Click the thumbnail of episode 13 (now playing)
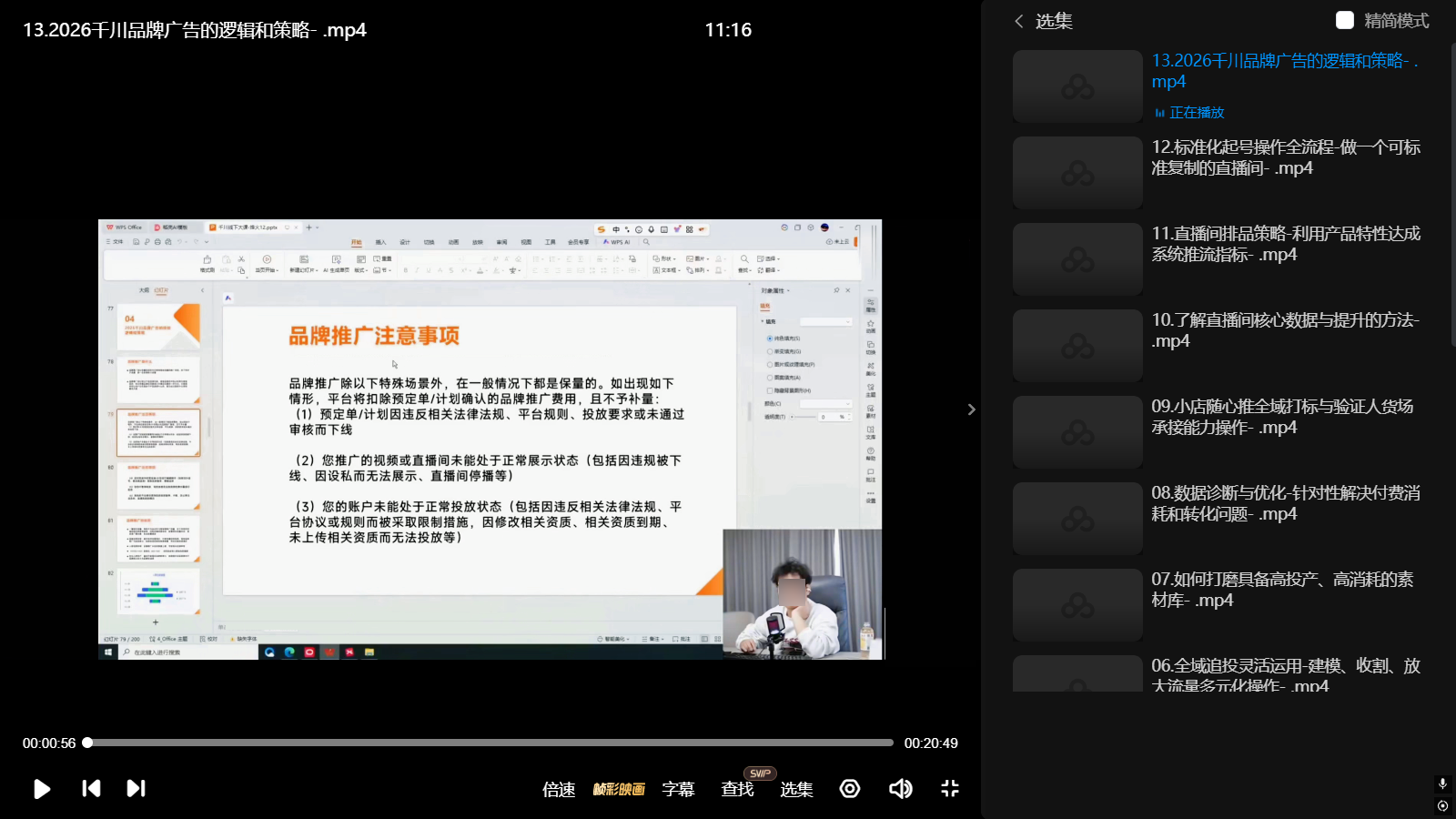1456x819 pixels. pos(1077,86)
